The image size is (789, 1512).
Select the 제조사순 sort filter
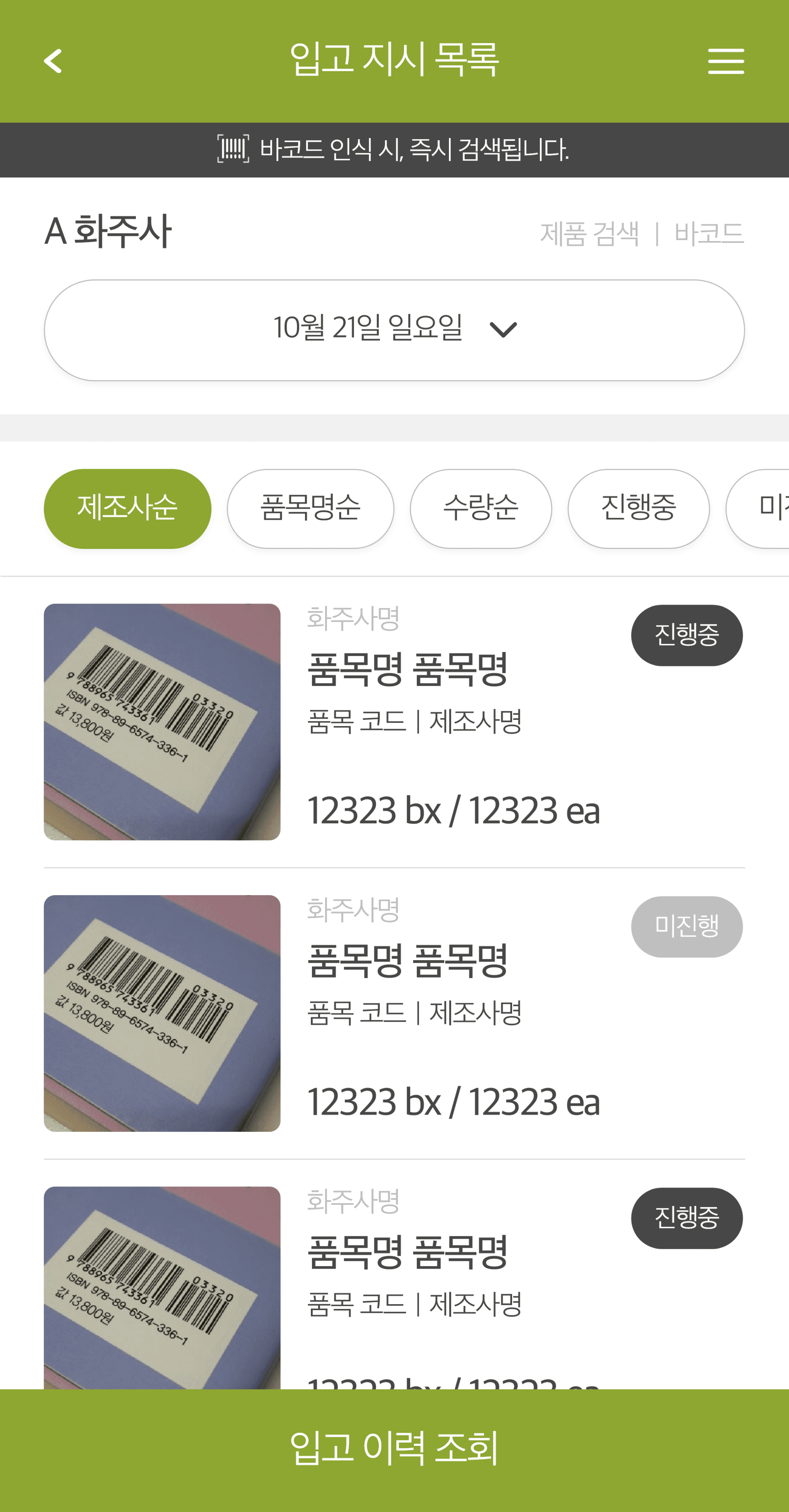click(127, 508)
